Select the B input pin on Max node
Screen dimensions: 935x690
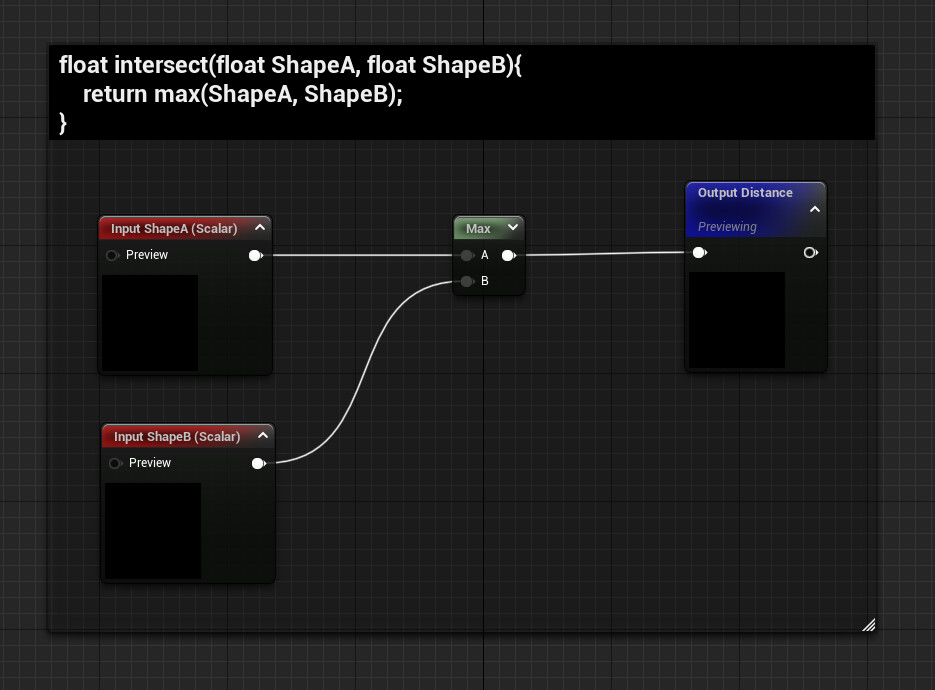(x=467, y=281)
